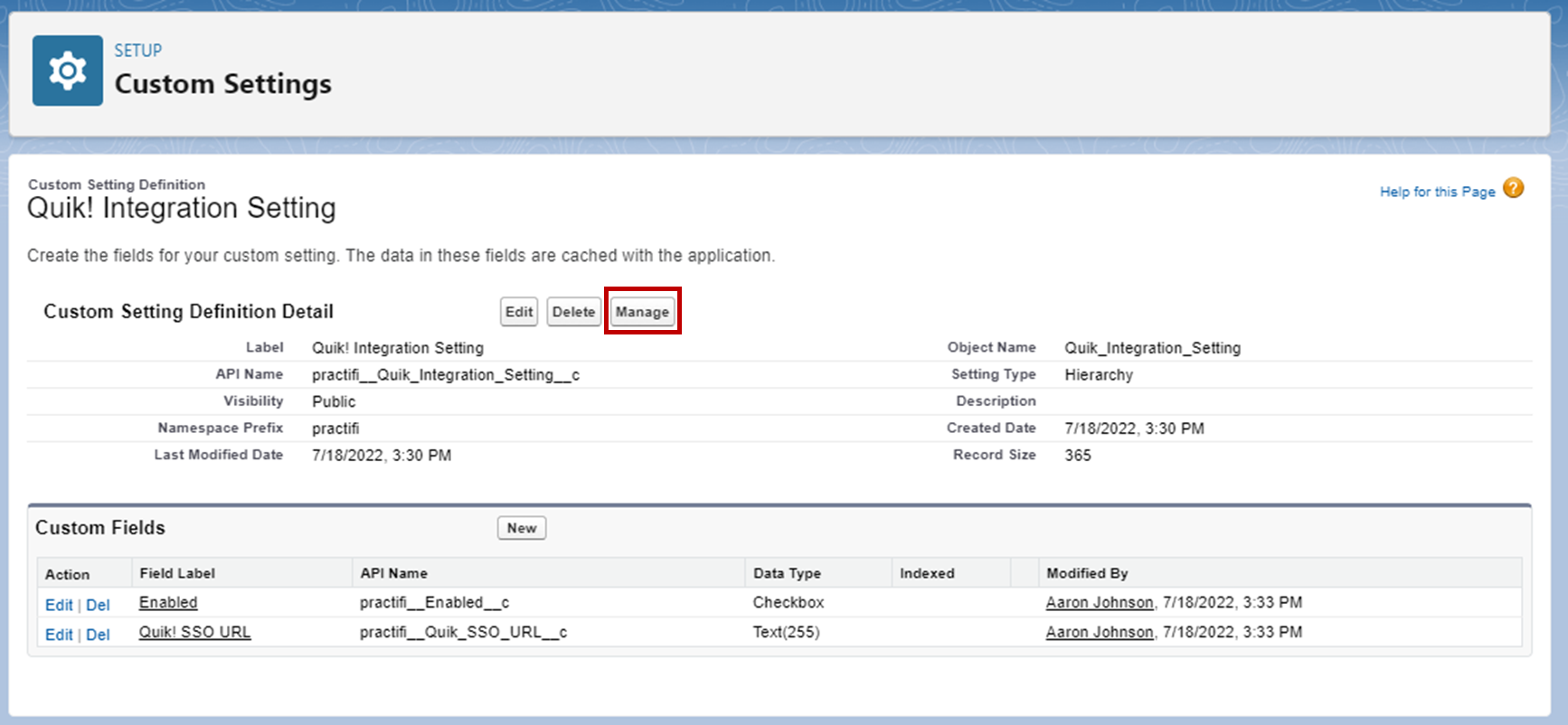Click New in Custom Fields

[522, 528]
